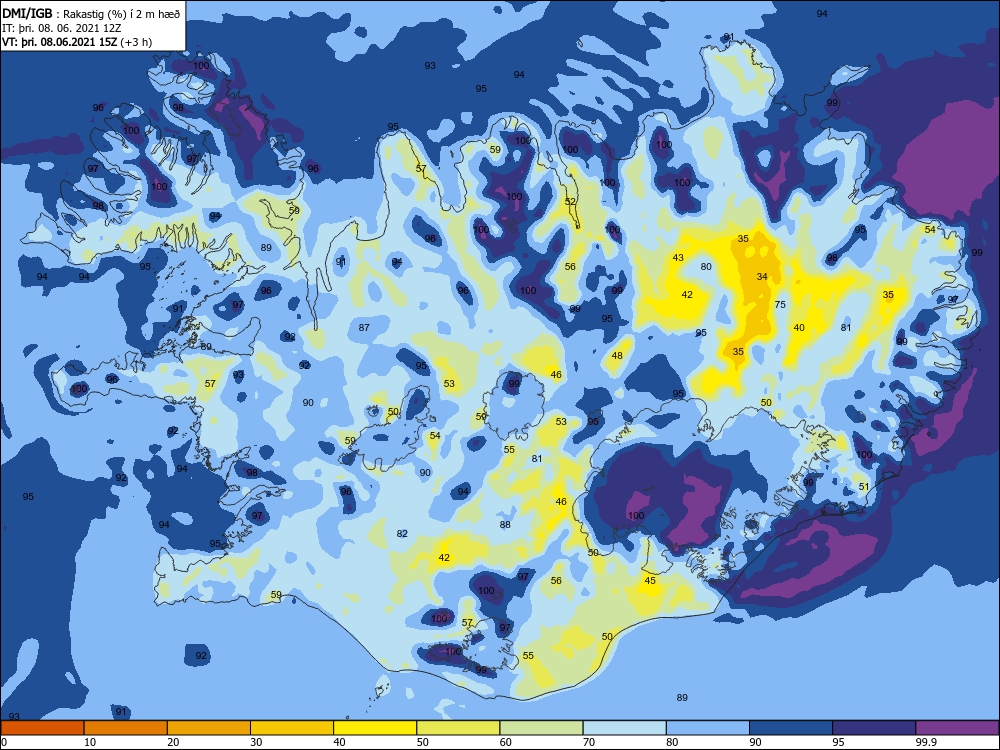Click the map value '80' in yellow area
This screenshot has width=1000, height=750.
[706, 267]
